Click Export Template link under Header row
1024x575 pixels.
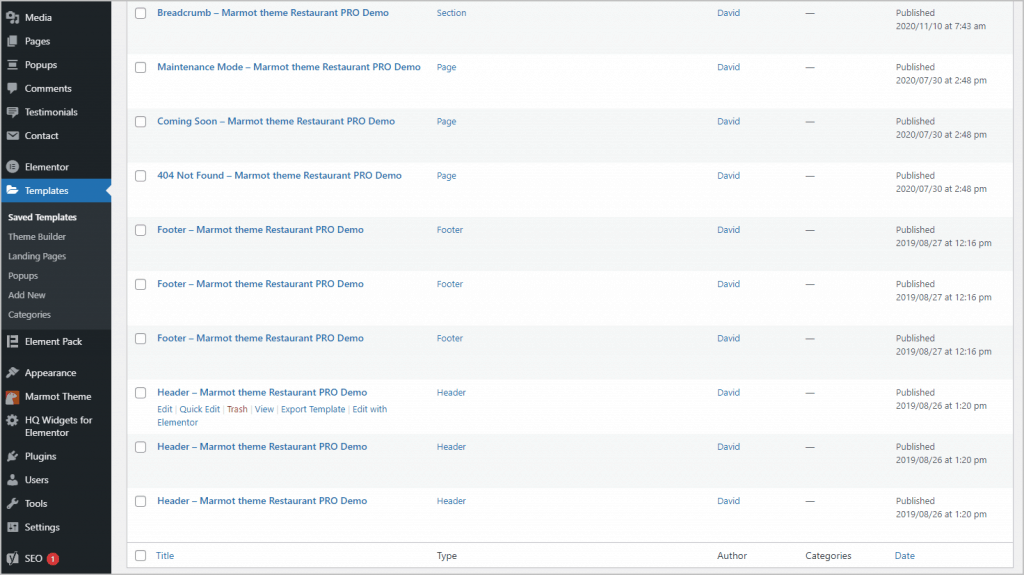pyautogui.click(x=313, y=410)
